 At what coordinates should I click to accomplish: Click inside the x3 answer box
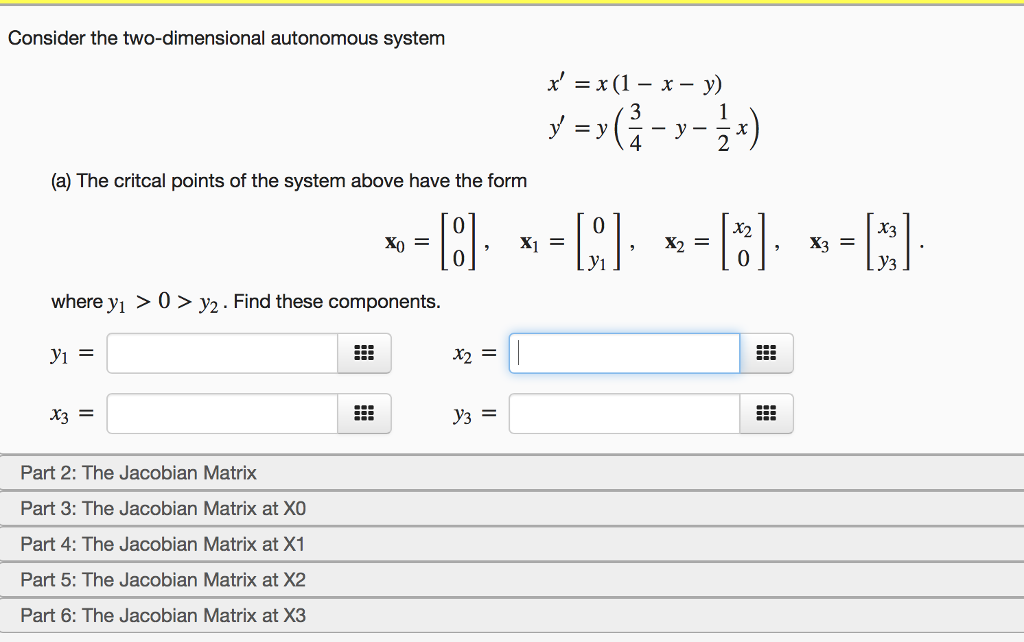[x=220, y=413]
